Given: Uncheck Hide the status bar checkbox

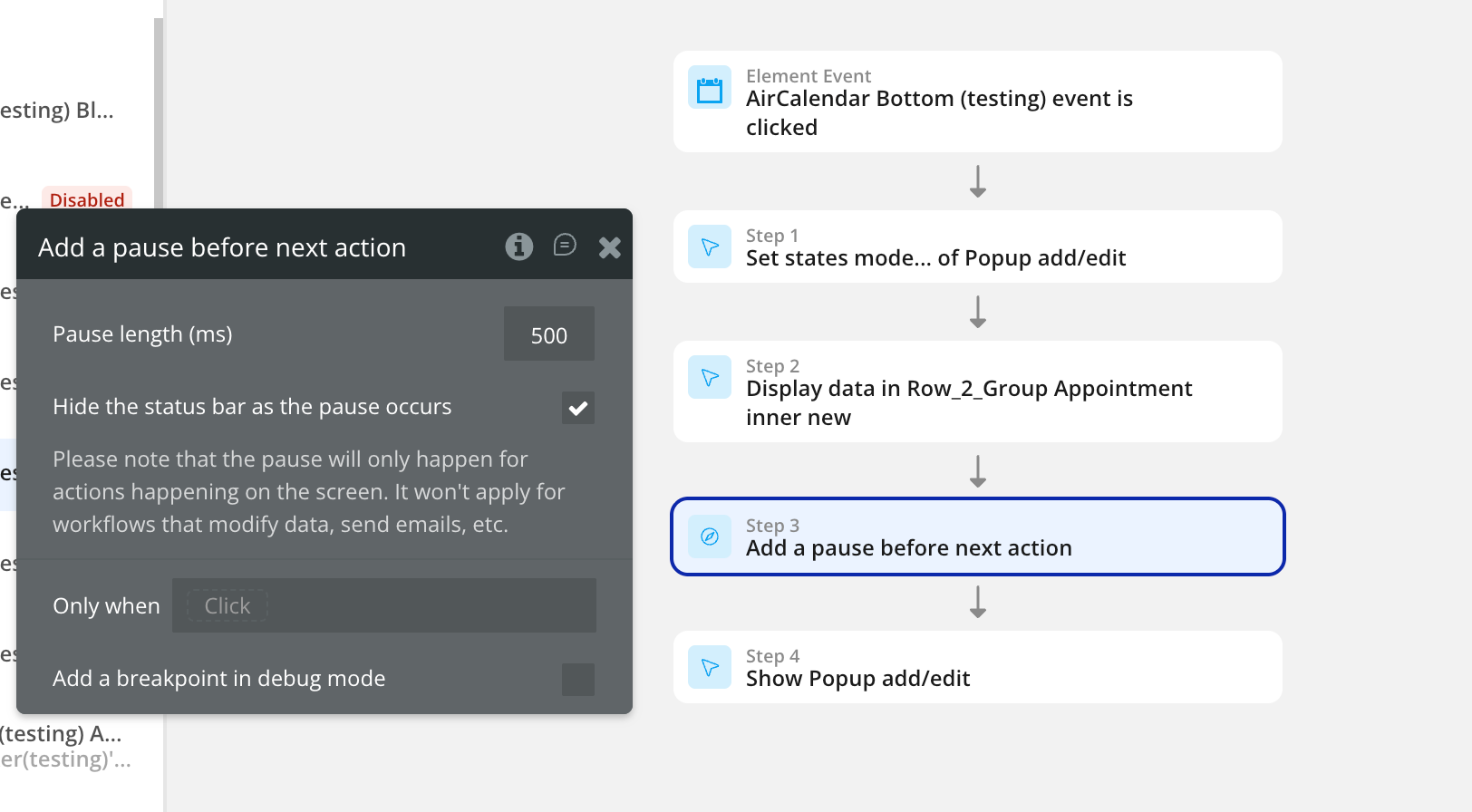Looking at the screenshot, I should click(x=577, y=408).
